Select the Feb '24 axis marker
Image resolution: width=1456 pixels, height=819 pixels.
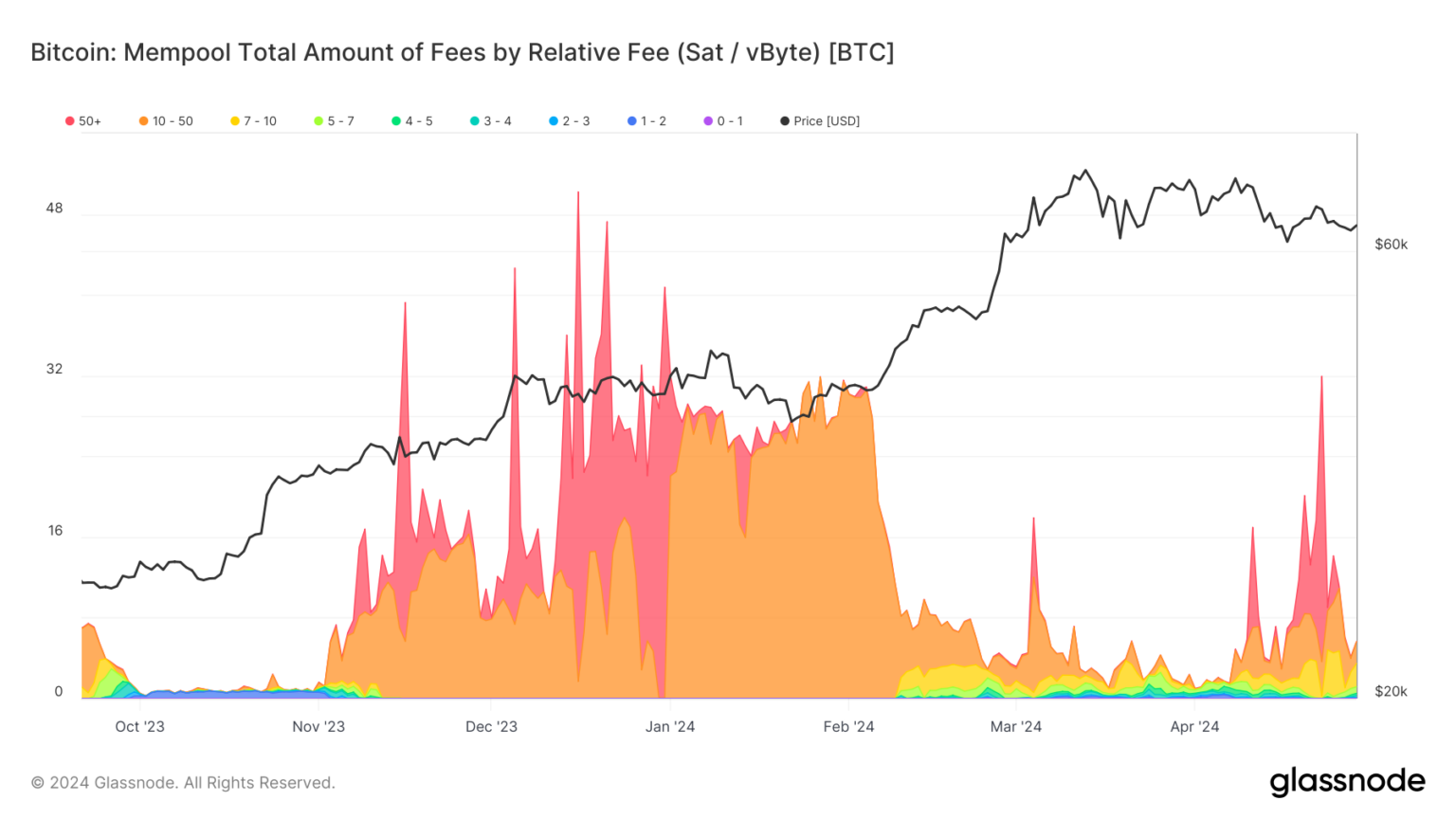(848, 727)
